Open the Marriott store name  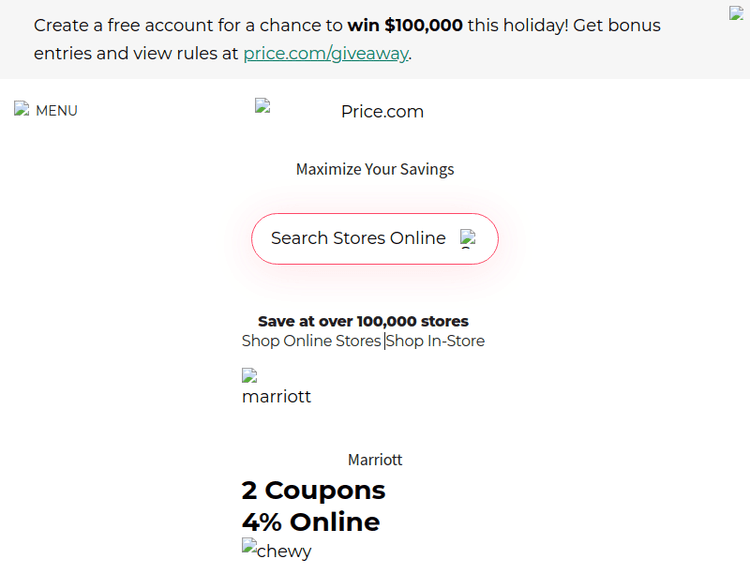click(375, 460)
